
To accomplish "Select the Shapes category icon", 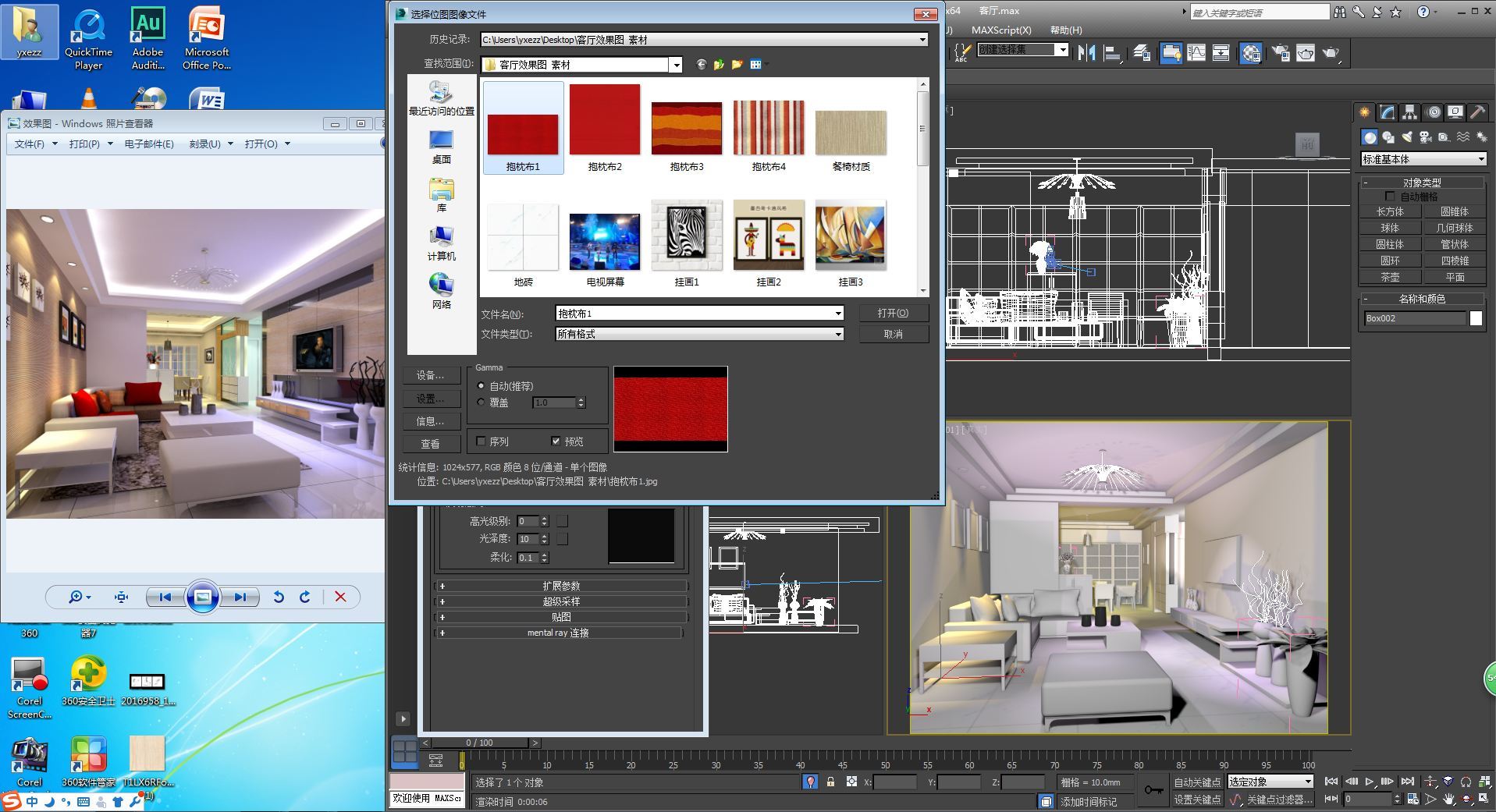I will [1388, 137].
